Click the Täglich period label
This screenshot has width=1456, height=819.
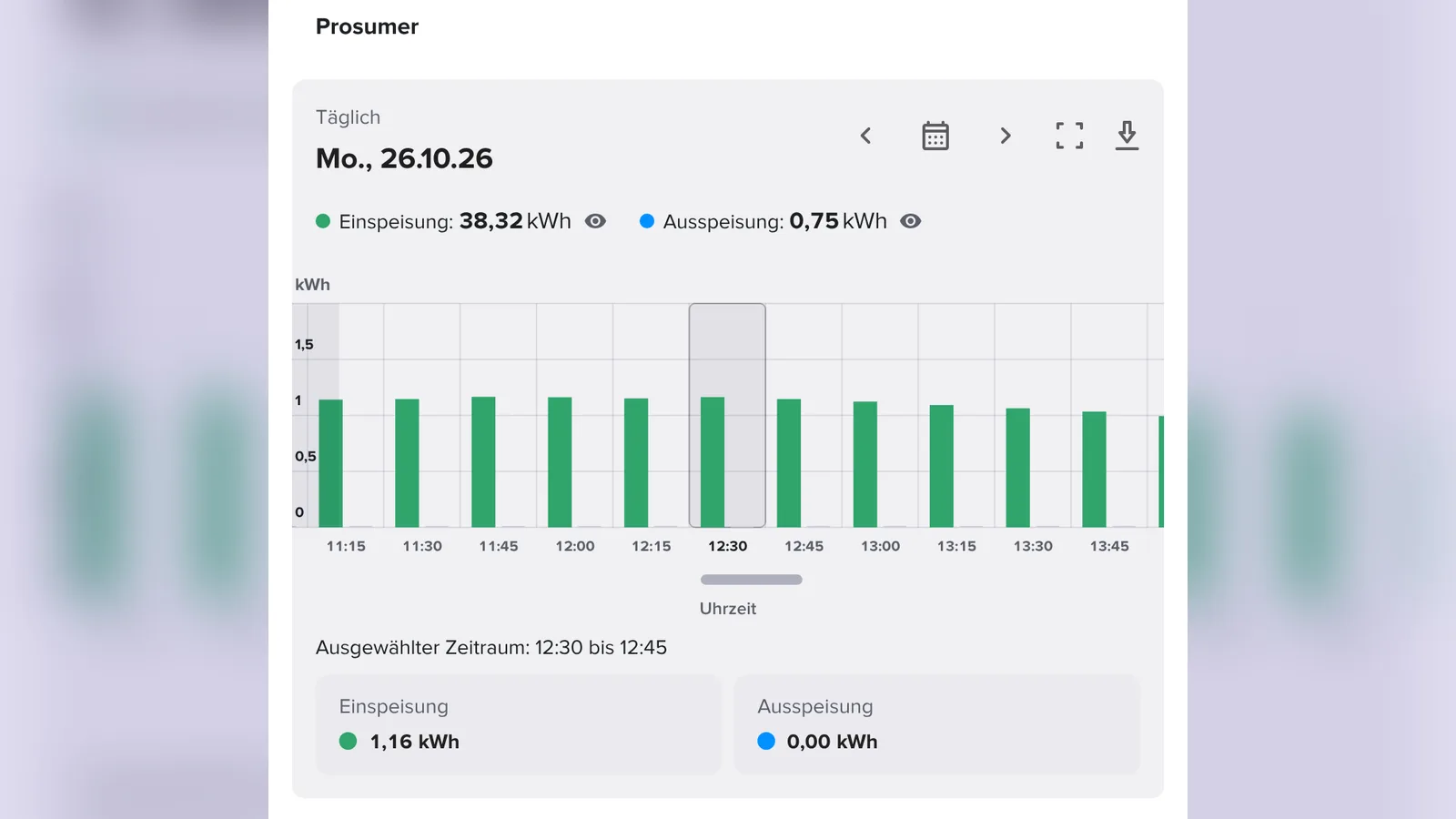coord(348,117)
